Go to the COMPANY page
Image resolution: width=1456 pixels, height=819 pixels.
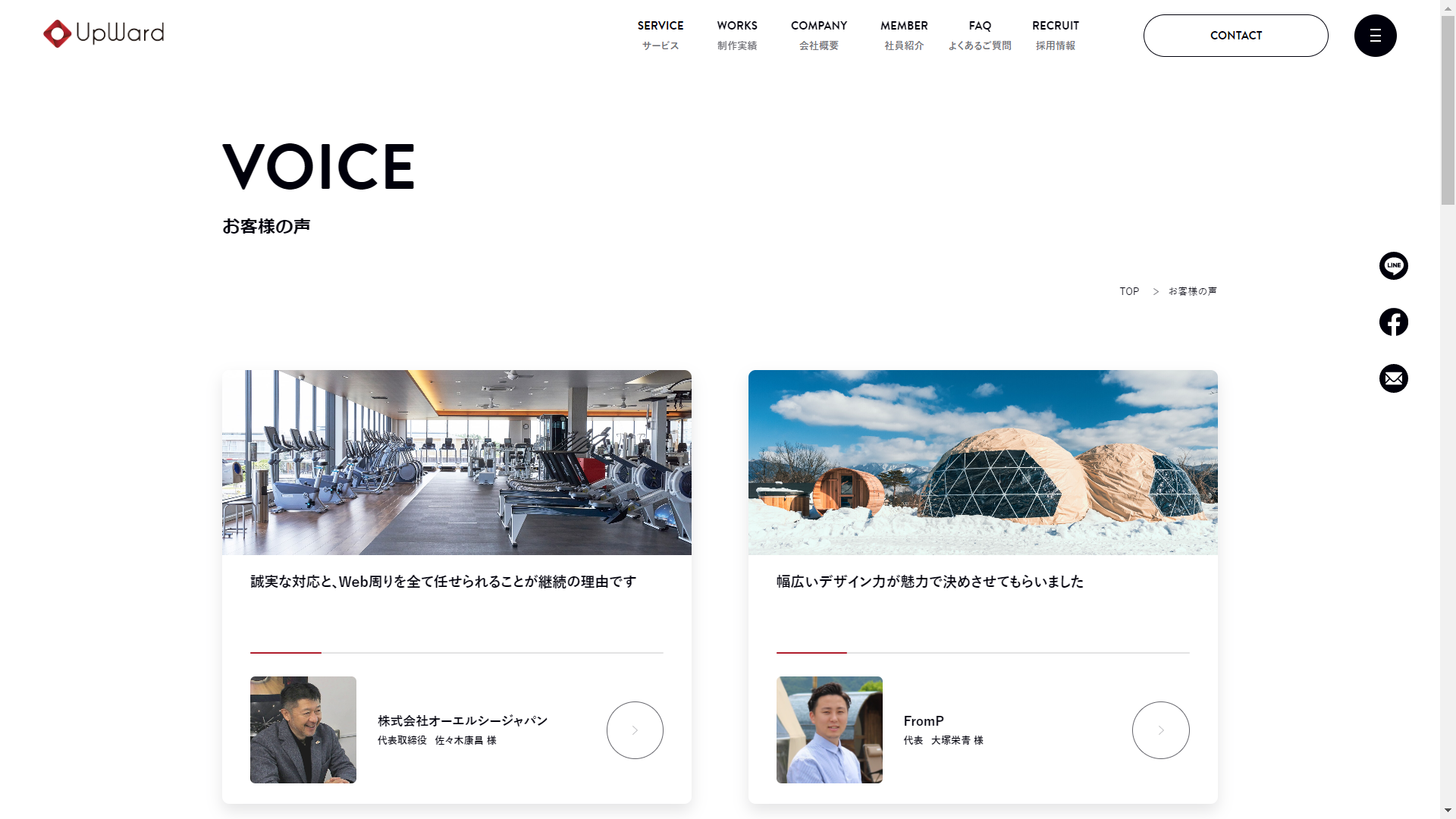pos(819,35)
